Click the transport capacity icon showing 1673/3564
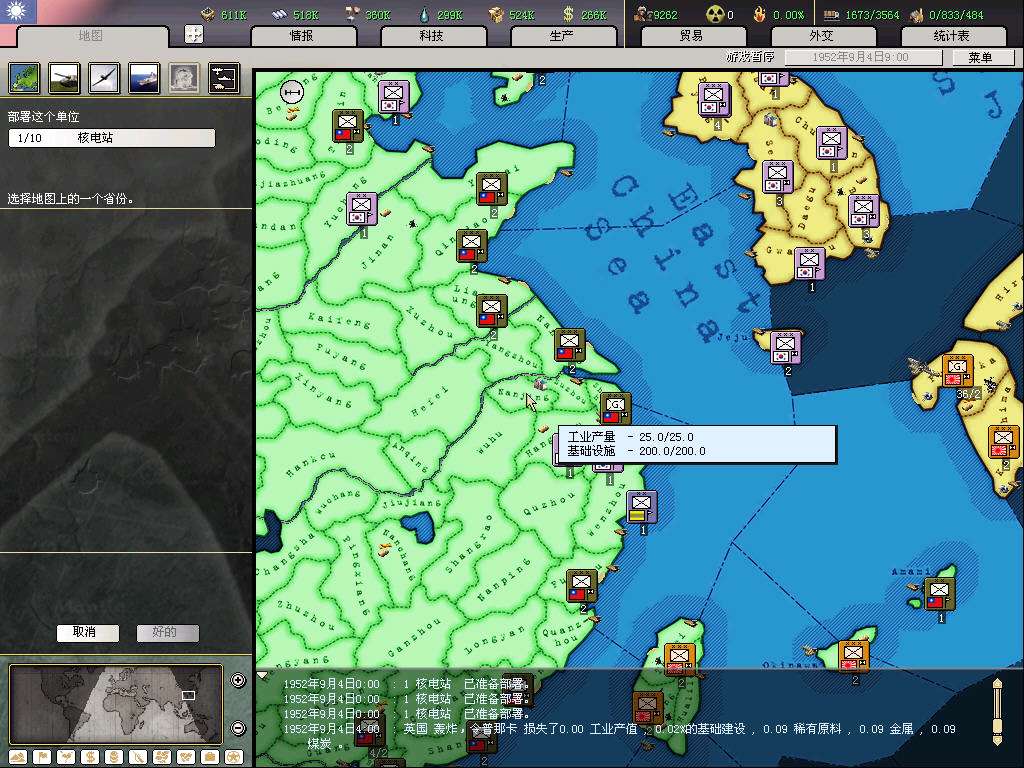The image size is (1024, 768). click(x=831, y=14)
